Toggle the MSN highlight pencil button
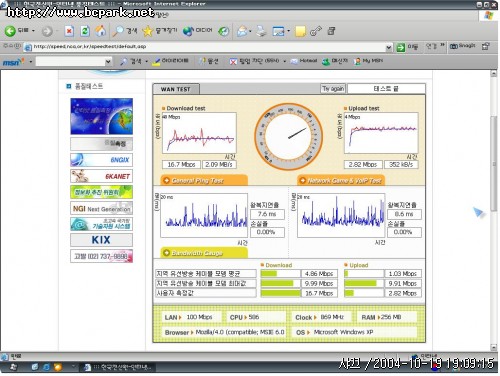 pos(170,61)
